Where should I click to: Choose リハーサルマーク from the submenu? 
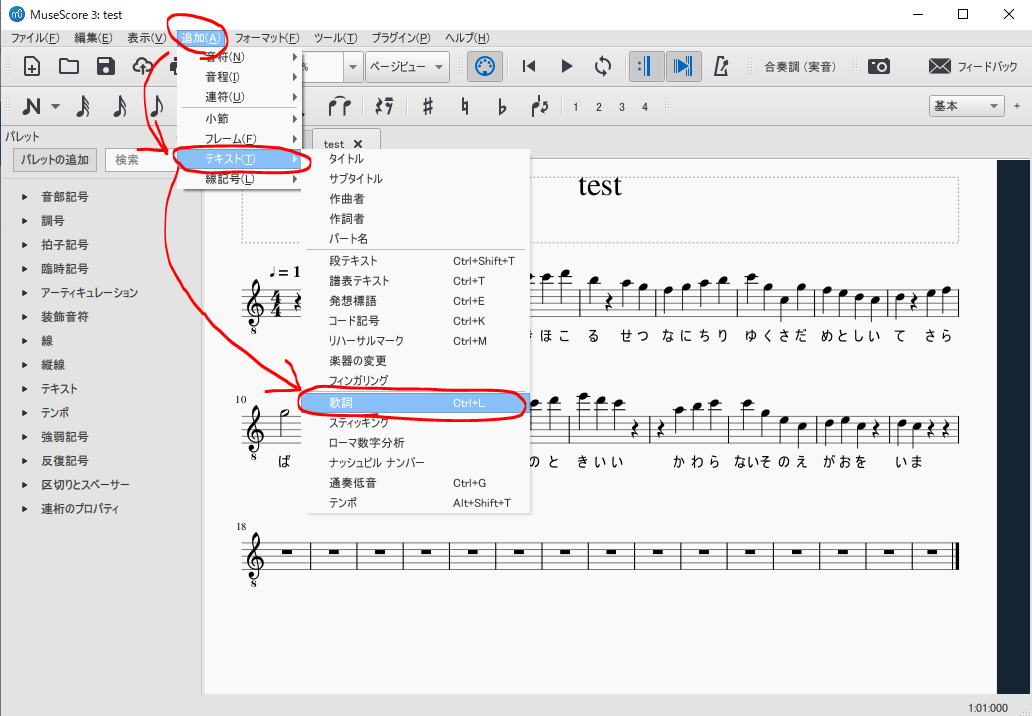coord(415,341)
